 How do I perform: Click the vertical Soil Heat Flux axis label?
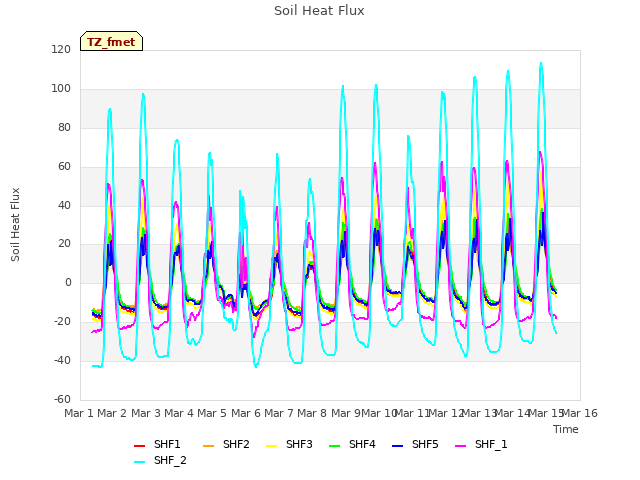pos(16,224)
